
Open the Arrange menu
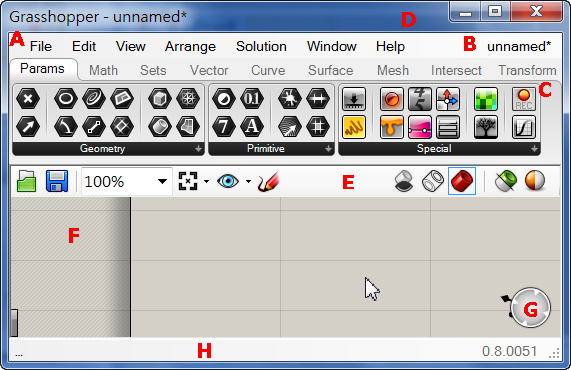coord(190,47)
